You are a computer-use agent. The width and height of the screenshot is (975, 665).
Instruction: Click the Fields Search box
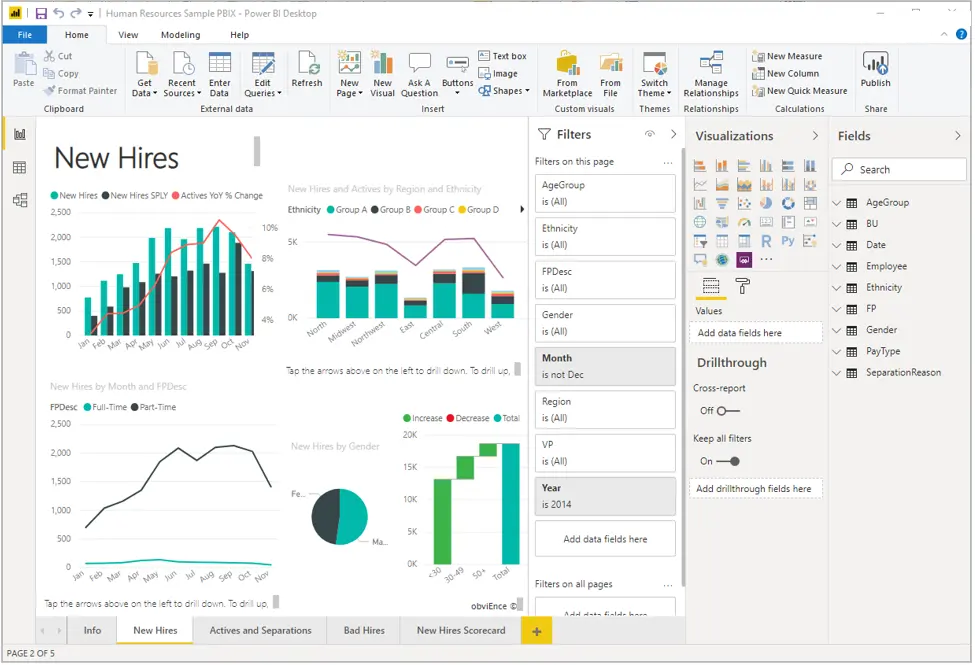click(x=899, y=170)
